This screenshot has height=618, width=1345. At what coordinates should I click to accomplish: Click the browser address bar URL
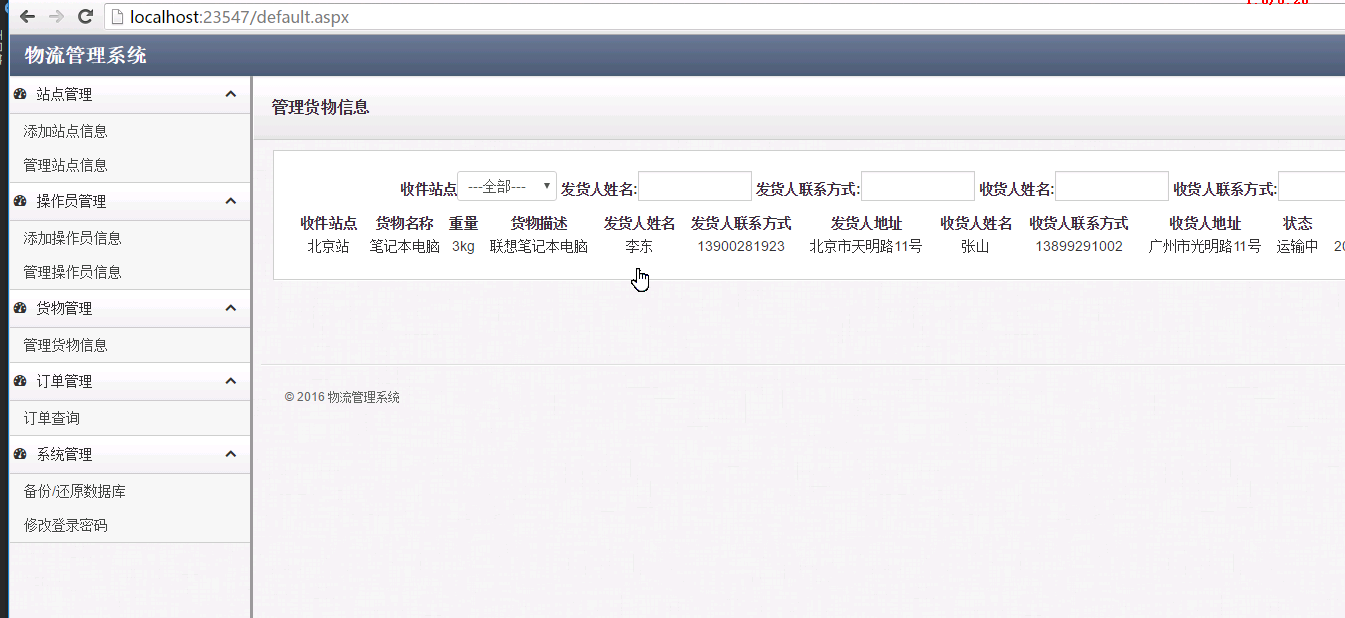[239, 17]
